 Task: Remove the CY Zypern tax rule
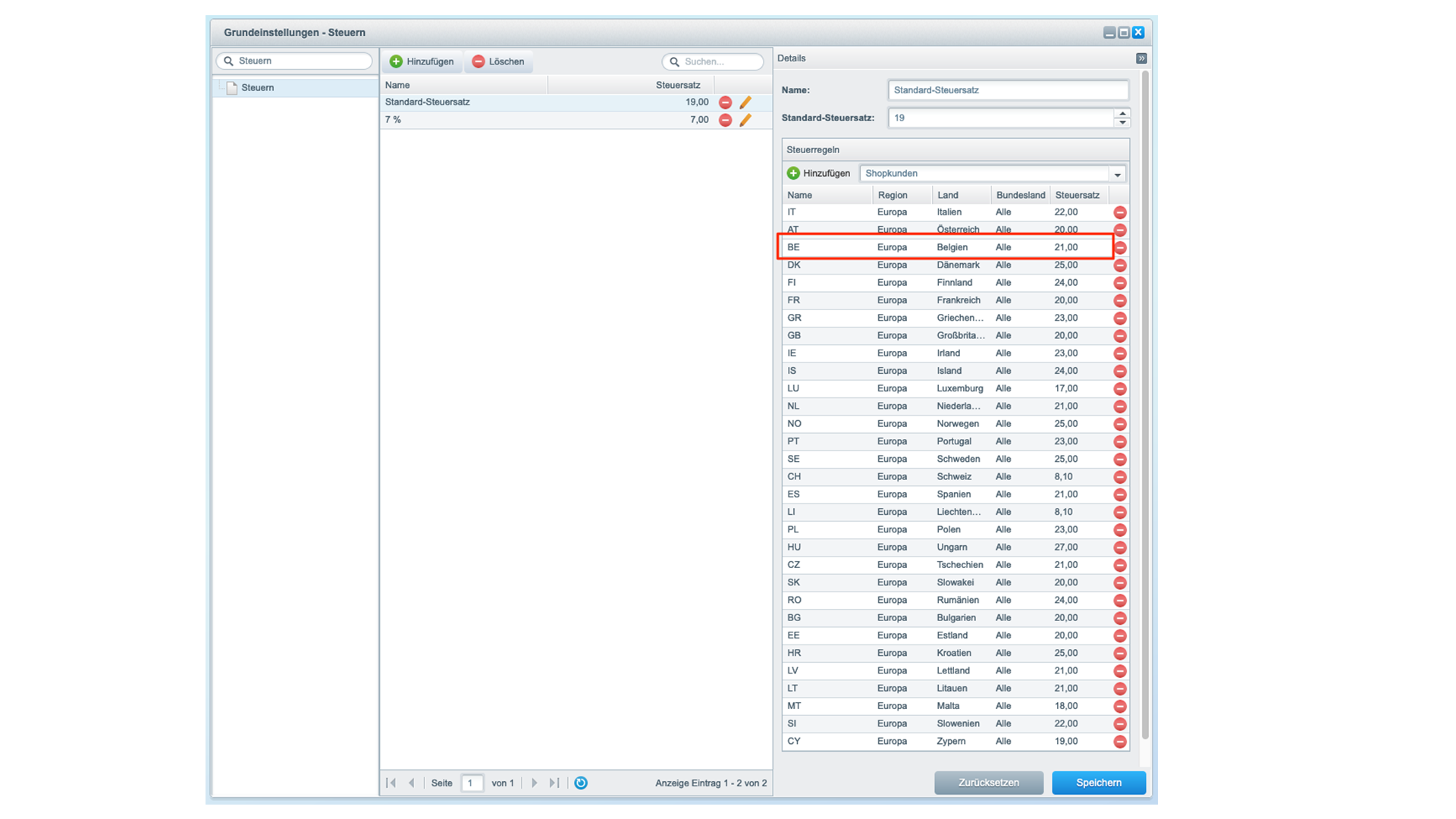1119,742
